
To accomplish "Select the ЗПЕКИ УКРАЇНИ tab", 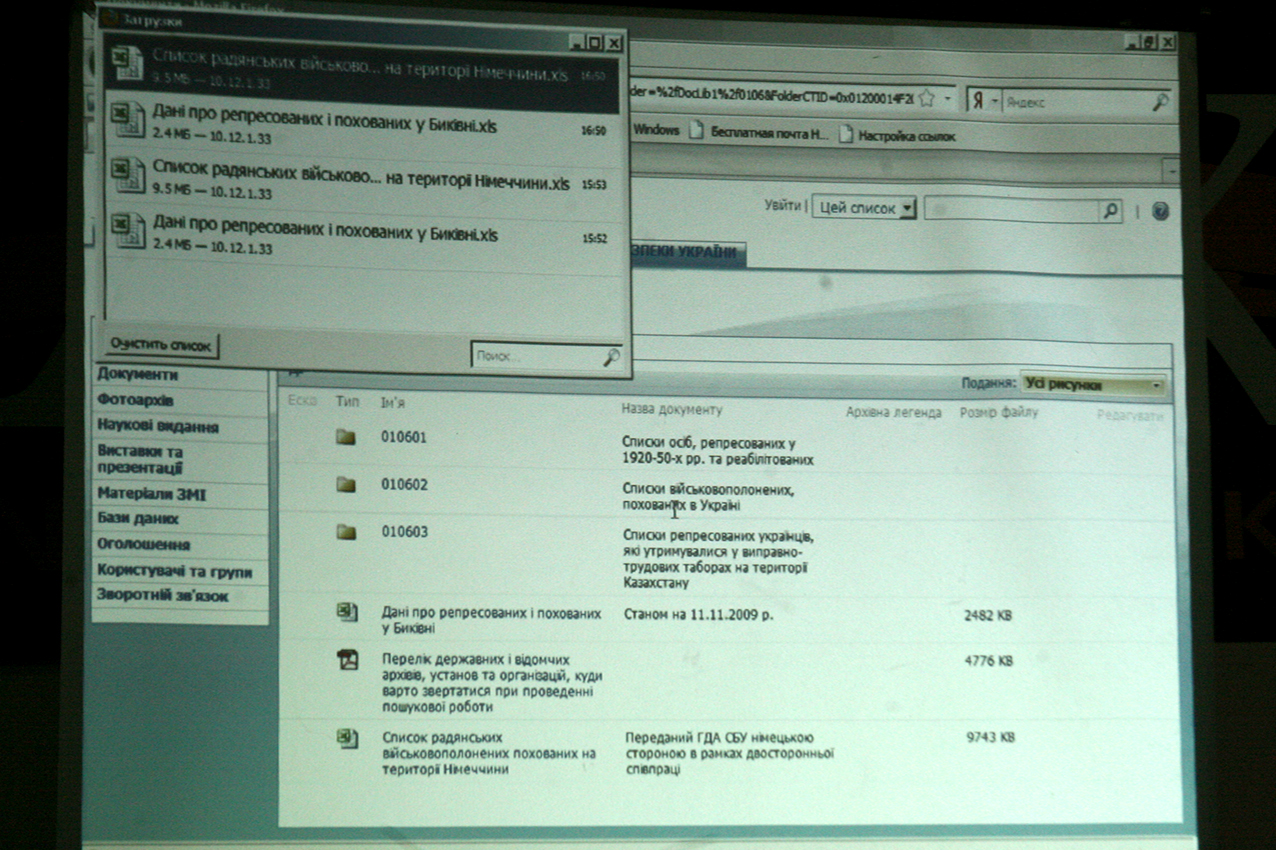I will click(686, 252).
